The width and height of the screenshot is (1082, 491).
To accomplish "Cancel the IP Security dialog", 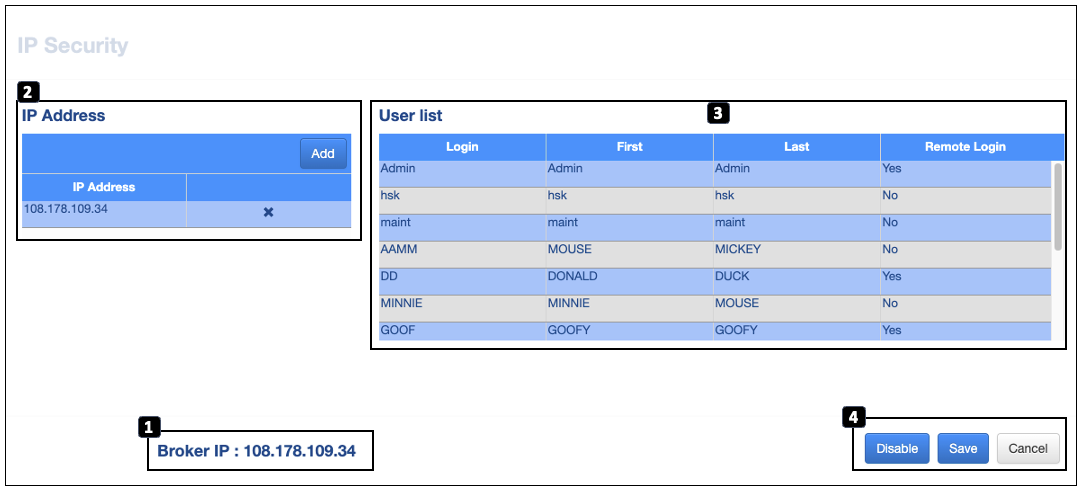I will click(1027, 449).
